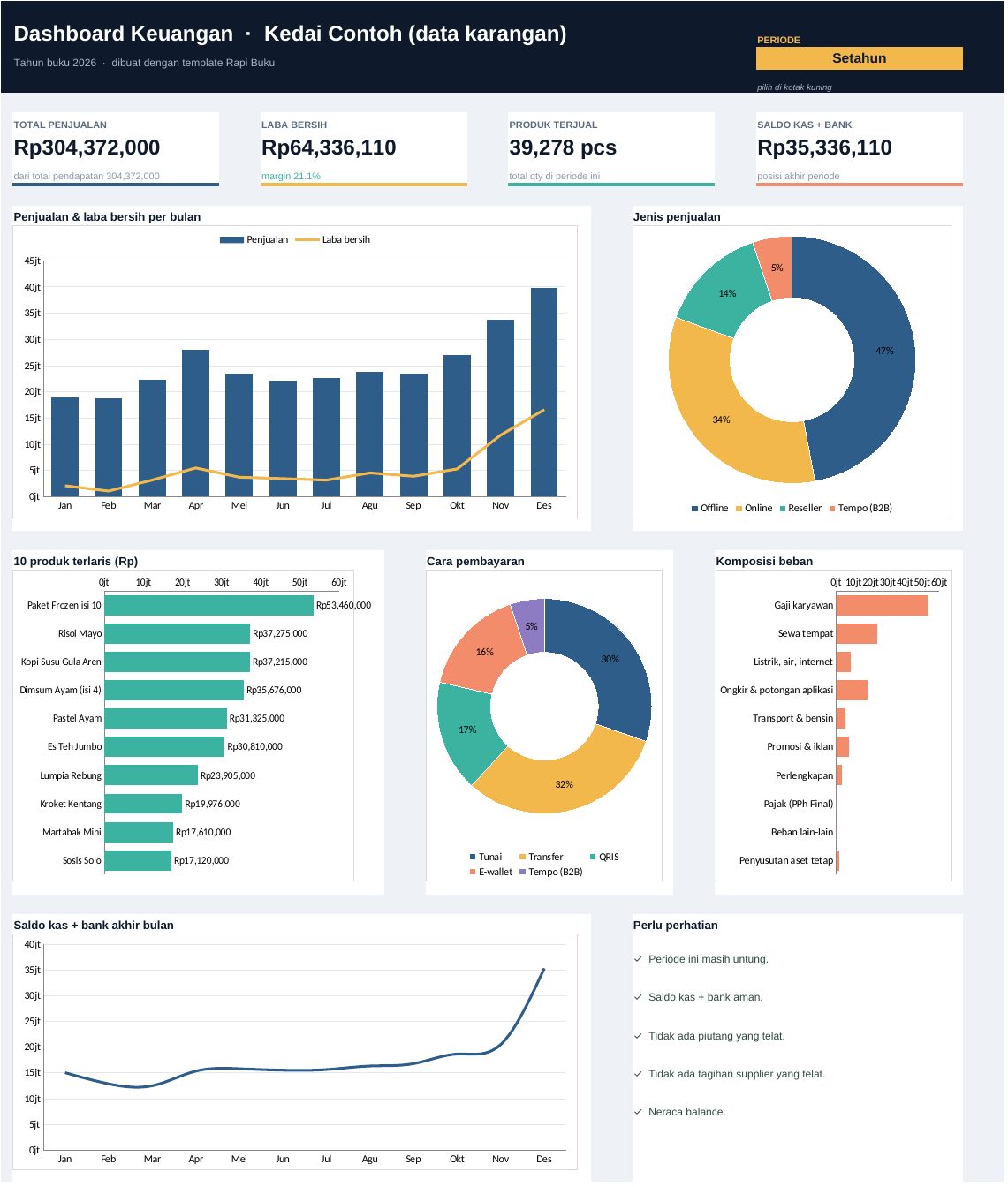
Task: Click the Jan bar in the Penjualan chart
Action: 65,449
